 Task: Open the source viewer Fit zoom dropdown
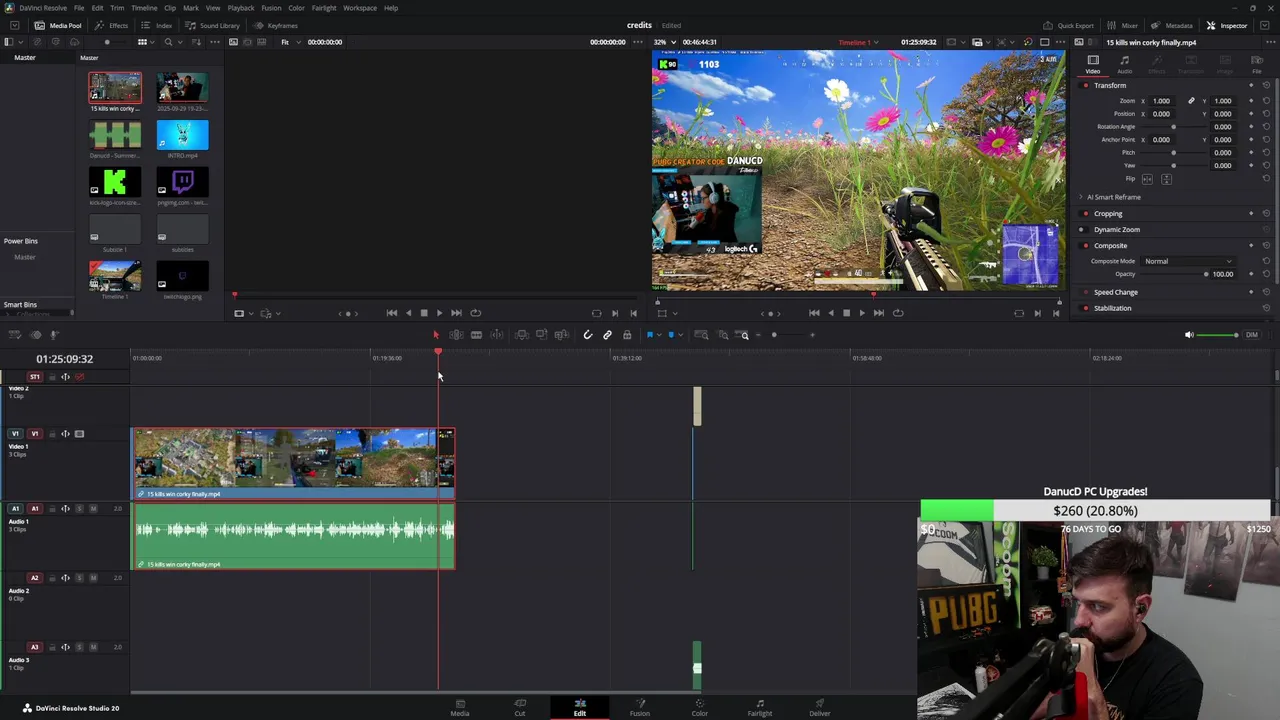click(x=289, y=42)
